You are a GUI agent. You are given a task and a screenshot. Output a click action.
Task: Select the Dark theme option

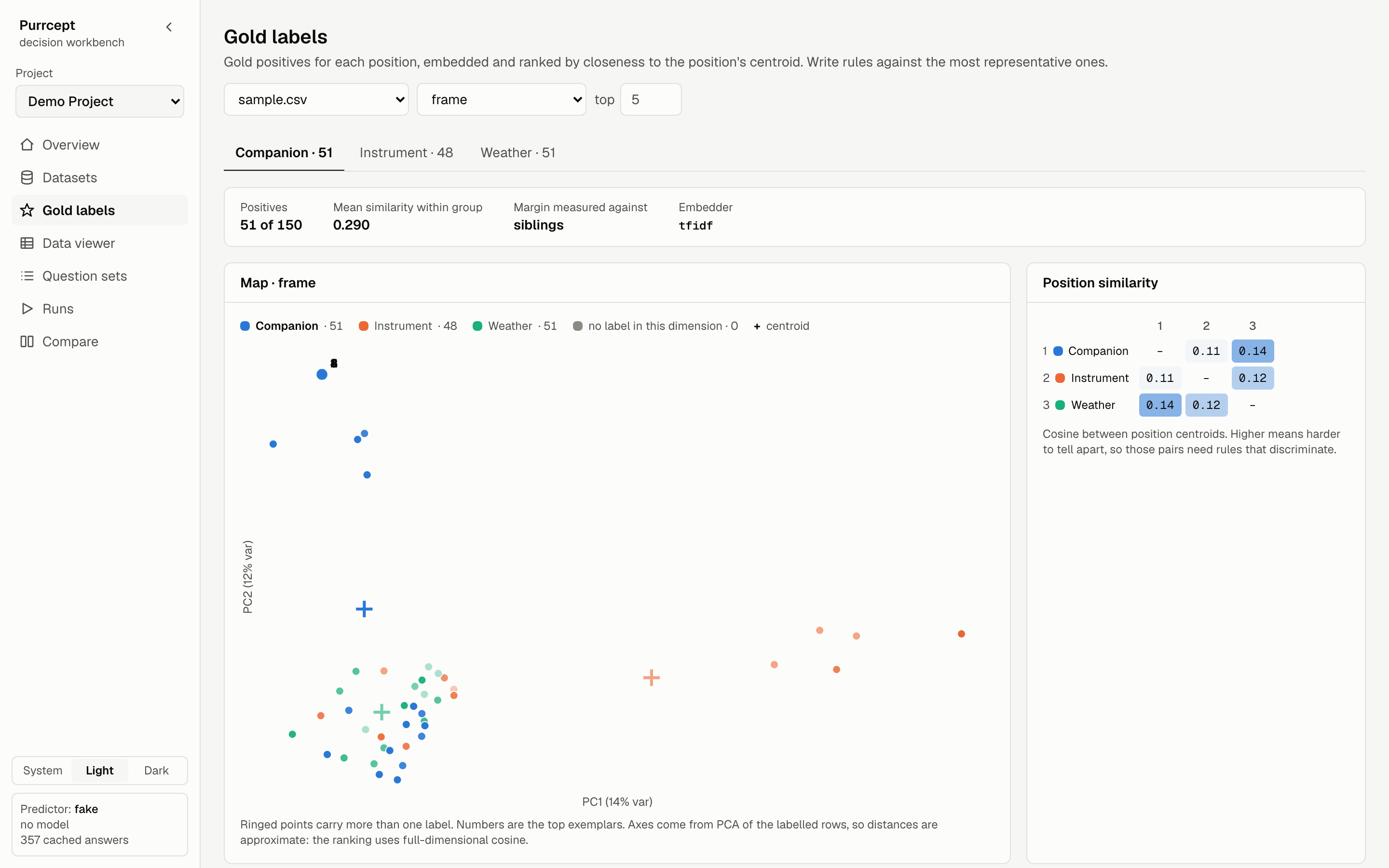coord(156,771)
